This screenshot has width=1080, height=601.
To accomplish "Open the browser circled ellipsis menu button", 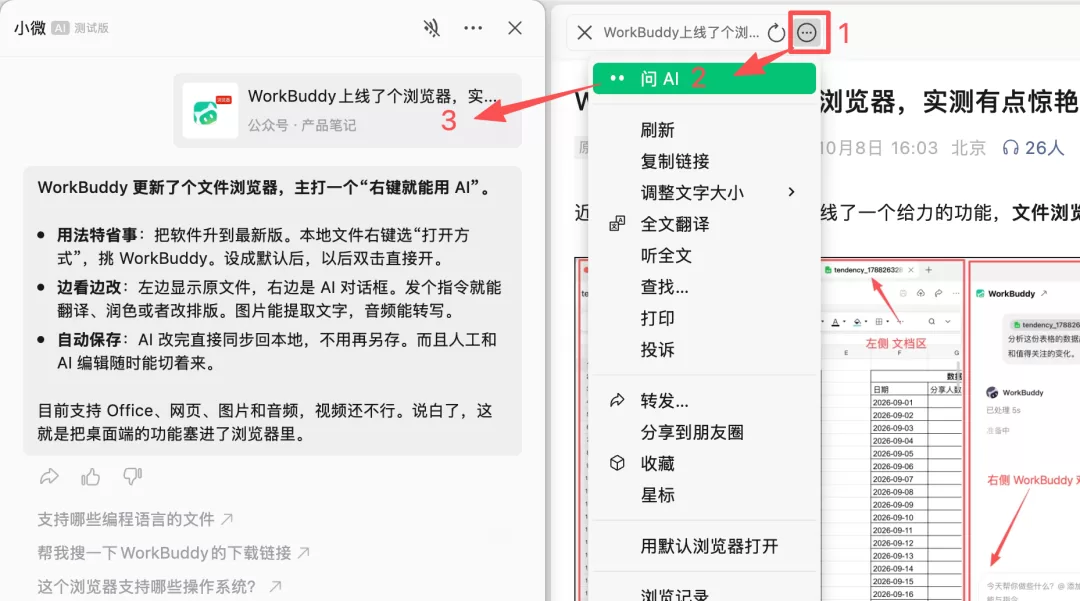I will coord(807,32).
